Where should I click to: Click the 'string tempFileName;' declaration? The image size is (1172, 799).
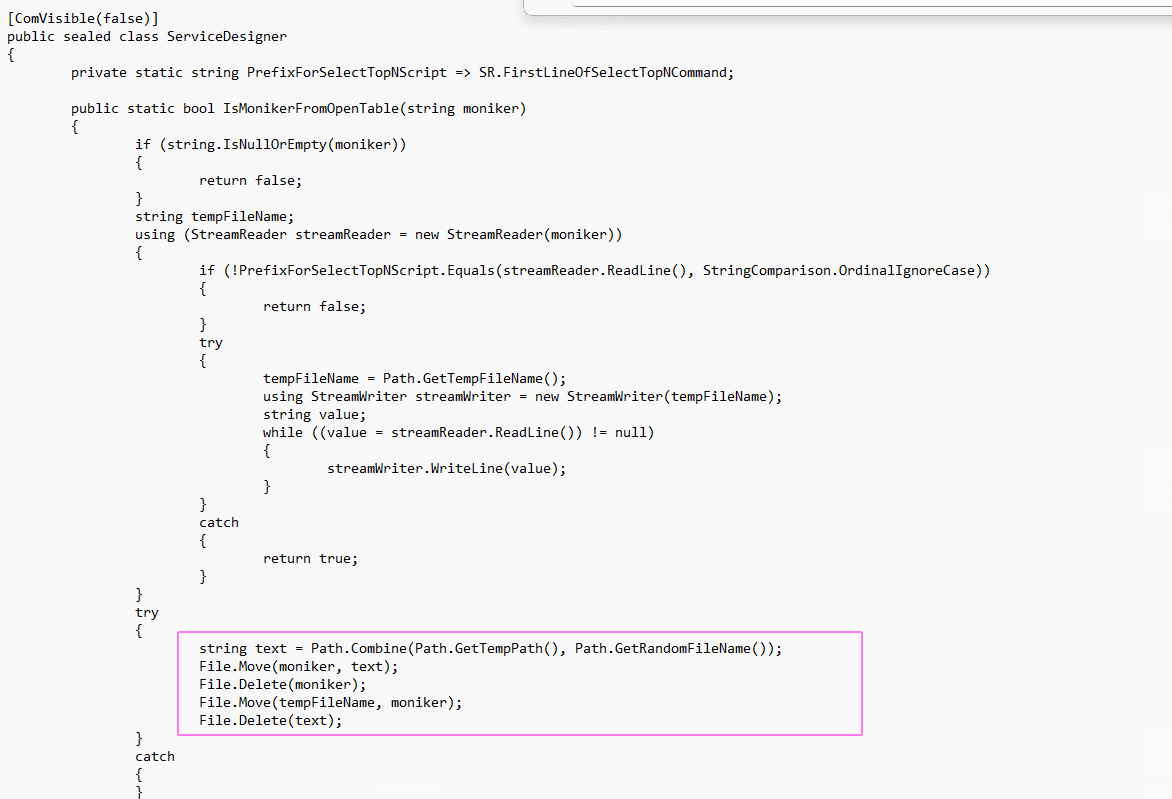coord(215,217)
